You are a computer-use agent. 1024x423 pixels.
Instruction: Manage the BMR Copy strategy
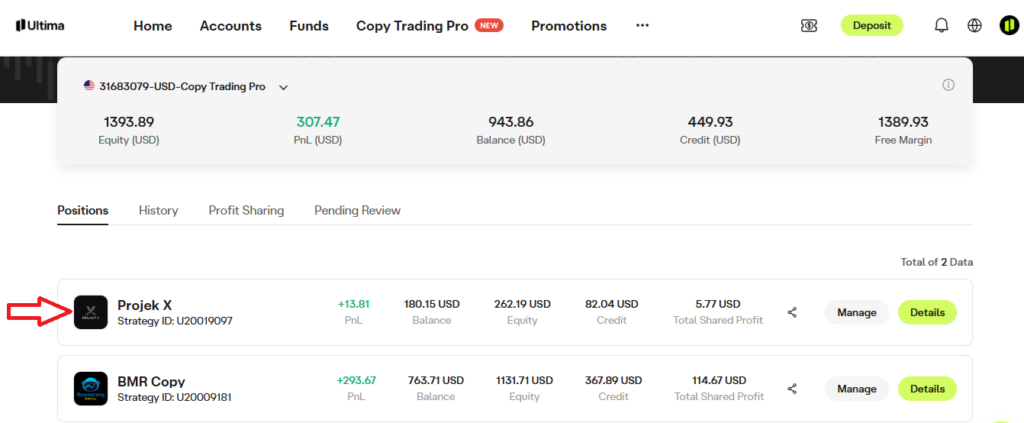pos(857,388)
